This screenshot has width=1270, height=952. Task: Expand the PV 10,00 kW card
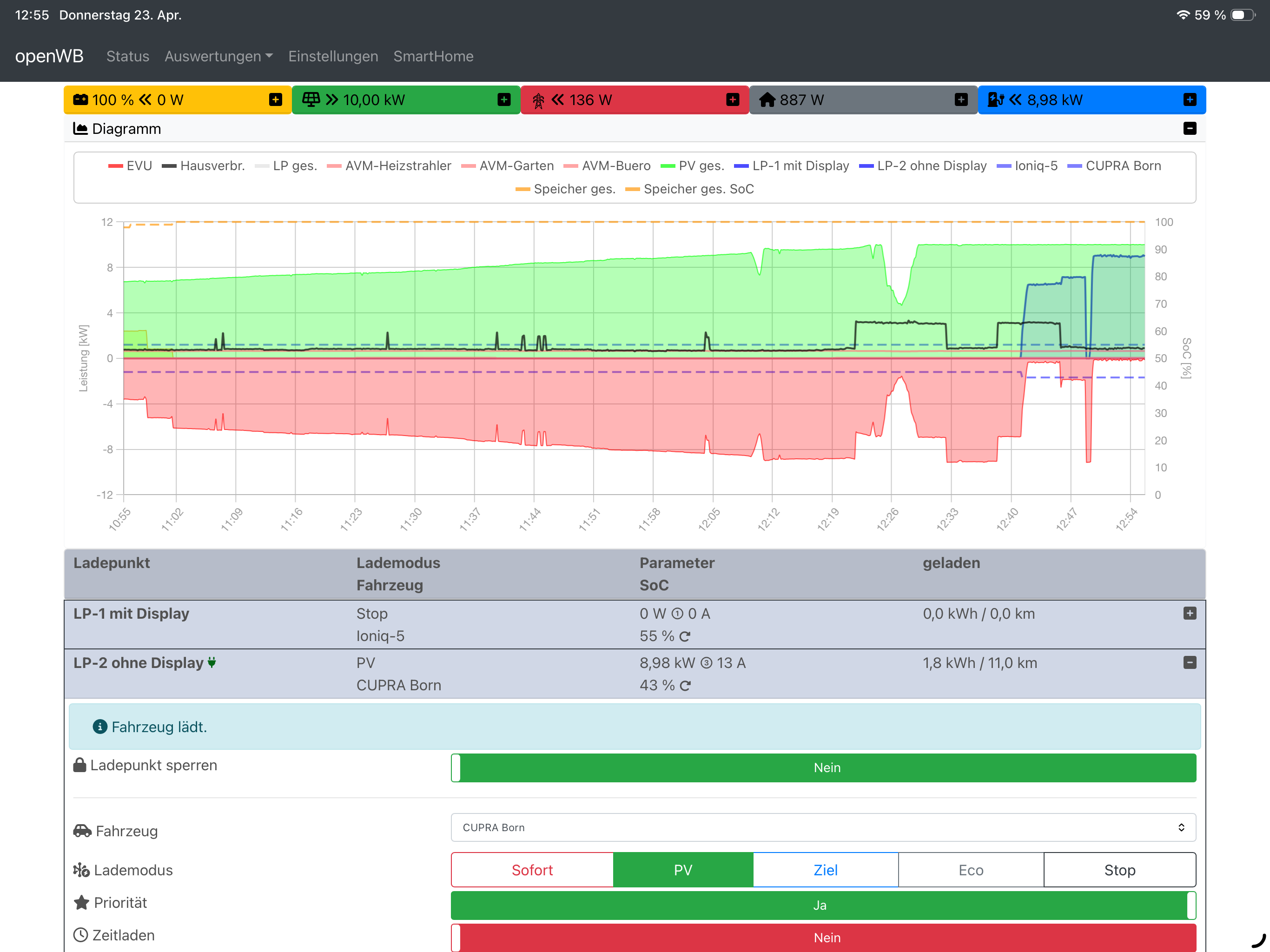503,100
